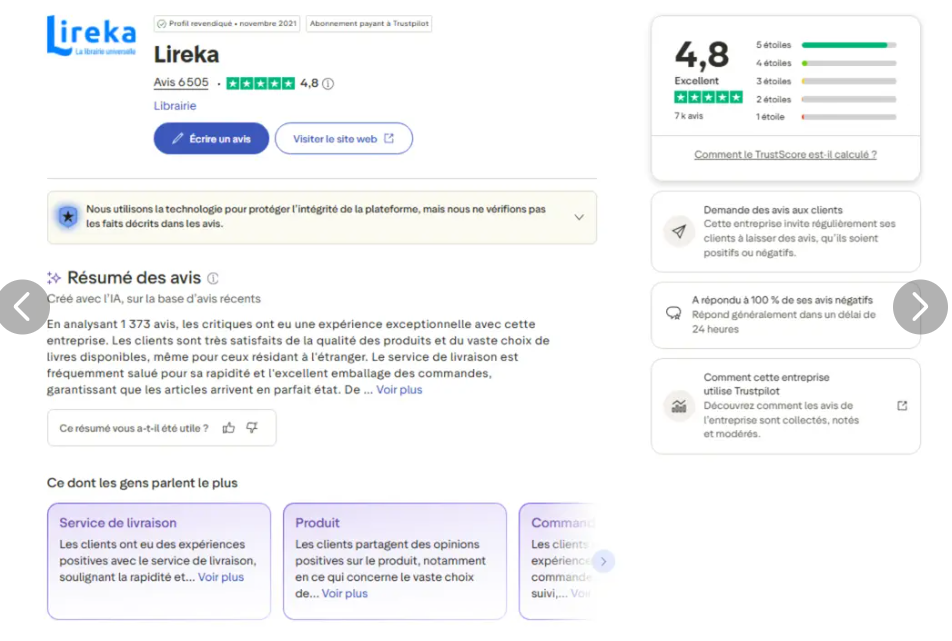Open external link icon in Trustpilot usage card
The height and width of the screenshot is (641, 952).
902,405
